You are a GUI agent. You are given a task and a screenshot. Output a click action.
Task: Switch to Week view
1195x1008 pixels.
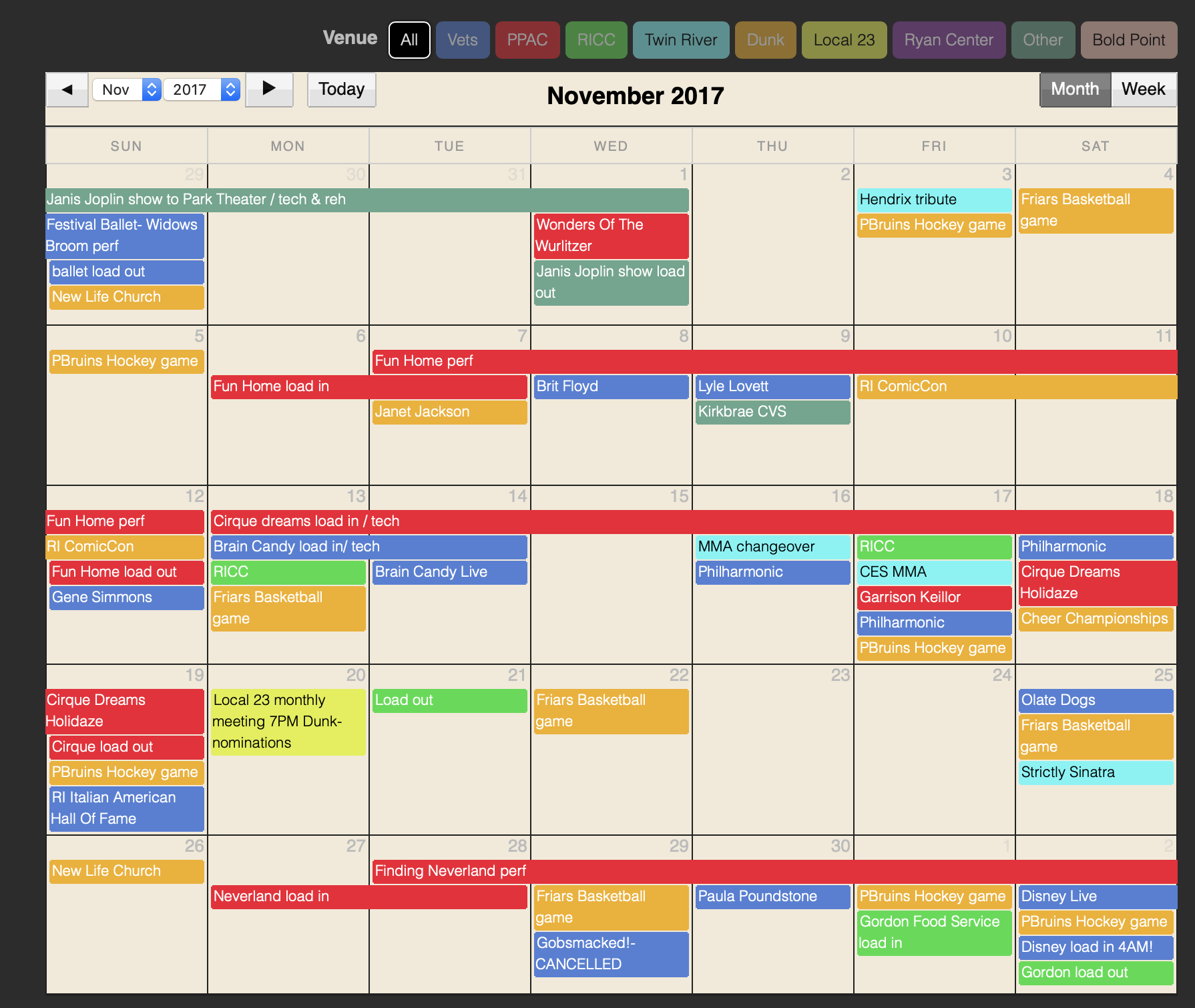(1143, 89)
